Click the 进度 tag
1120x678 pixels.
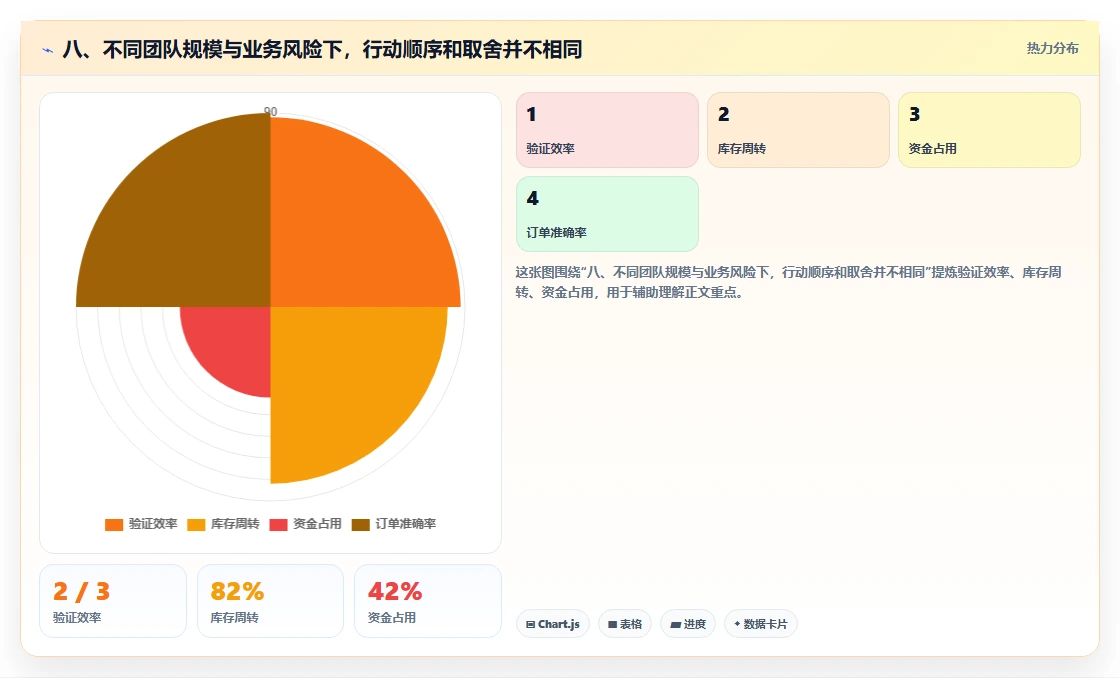tap(688, 624)
